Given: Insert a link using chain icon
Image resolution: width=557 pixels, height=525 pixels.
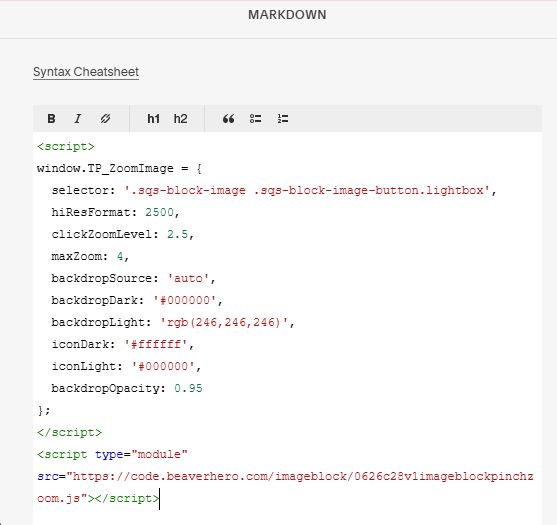Looking at the screenshot, I should click(x=105, y=119).
